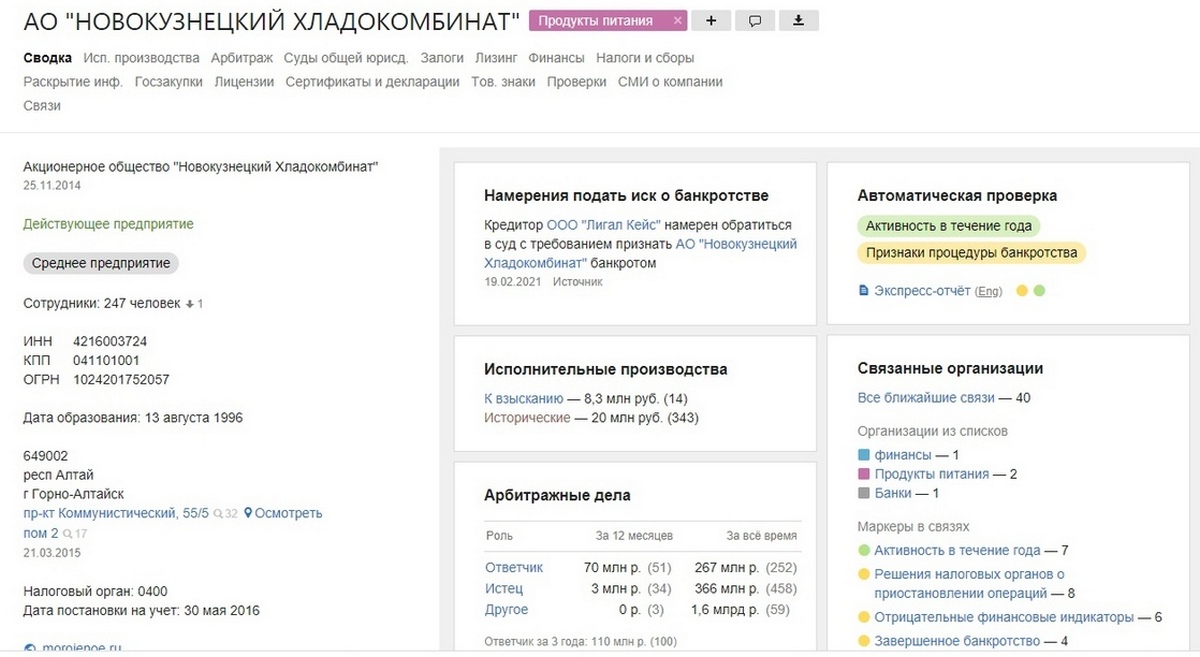Click magnifier next to пом 2

point(68,534)
